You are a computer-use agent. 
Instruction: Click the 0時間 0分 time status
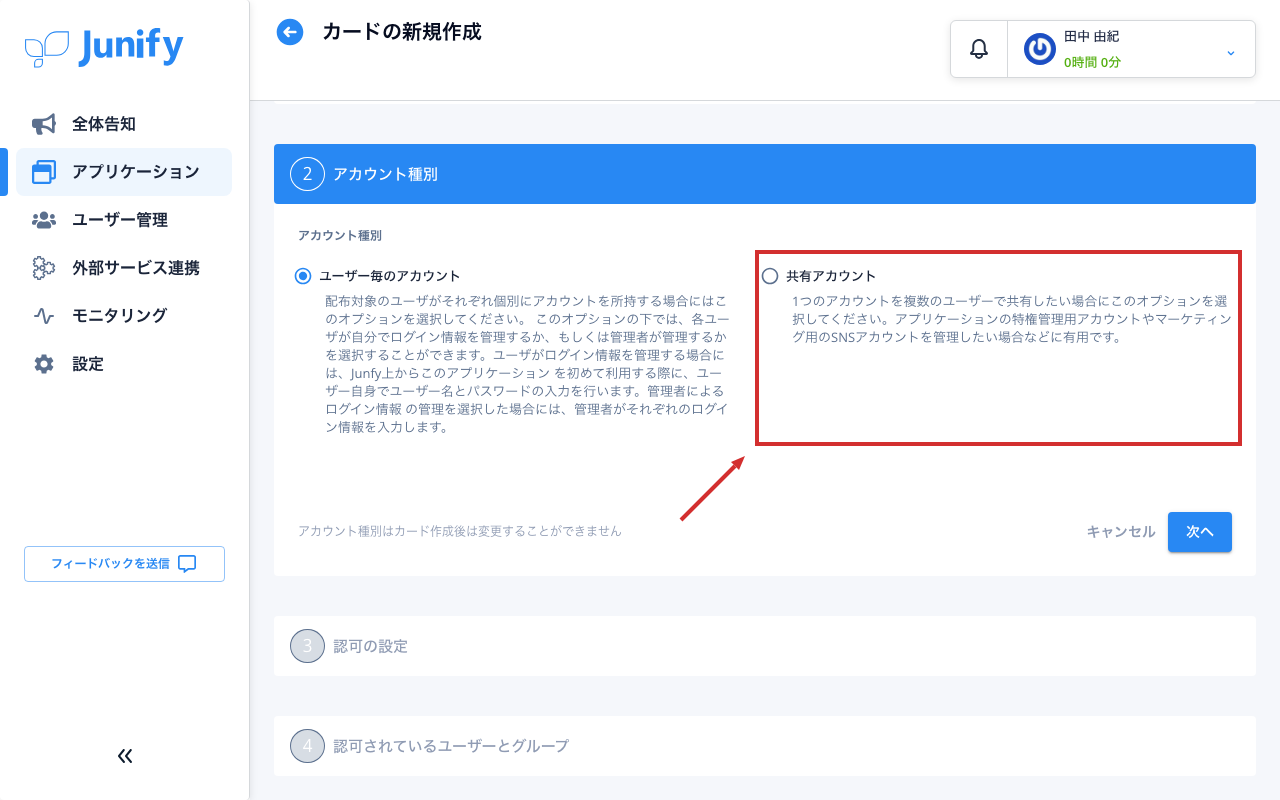(x=1092, y=62)
